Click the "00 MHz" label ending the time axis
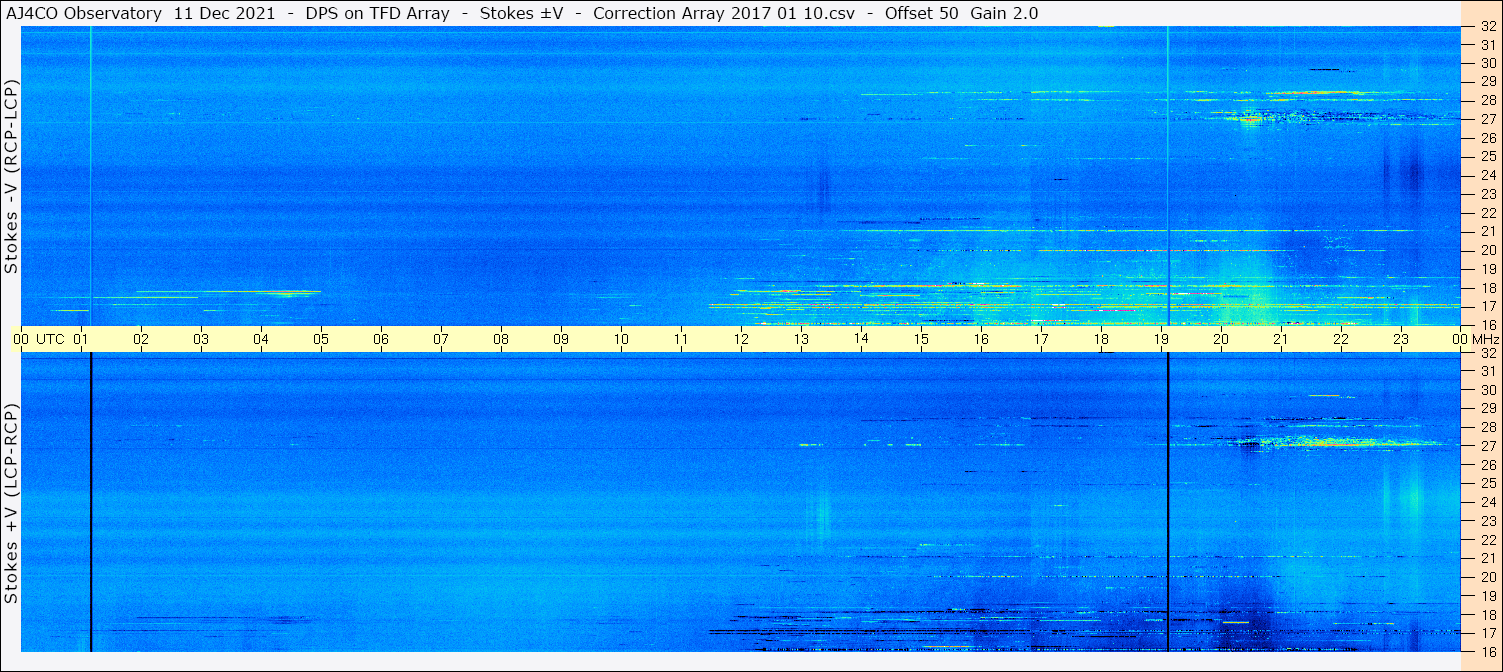The width and height of the screenshot is (1503, 672). 1476,339
